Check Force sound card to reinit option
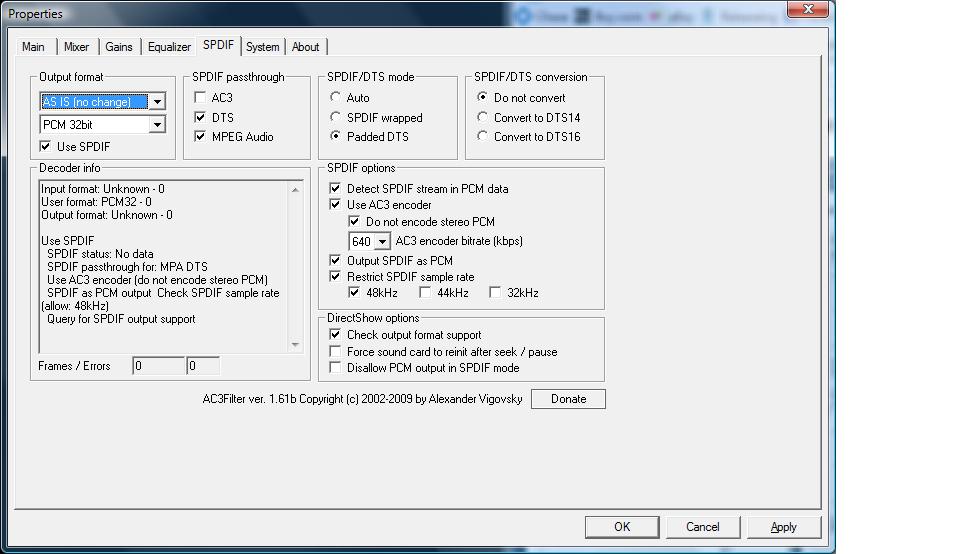 pos(335,352)
